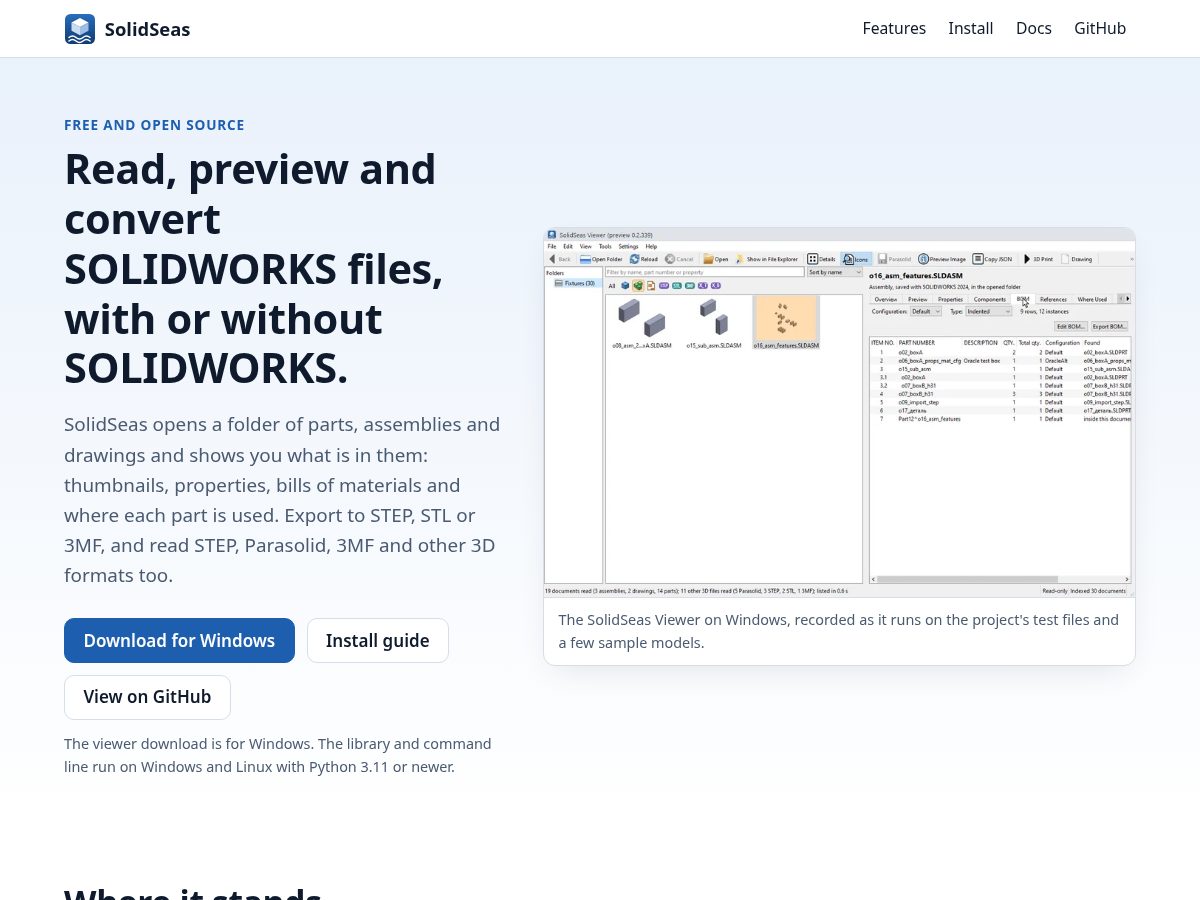Click the SolidSeas Viewer title bar icon
This screenshot has height=900, width=1200.
pos(552,235)
